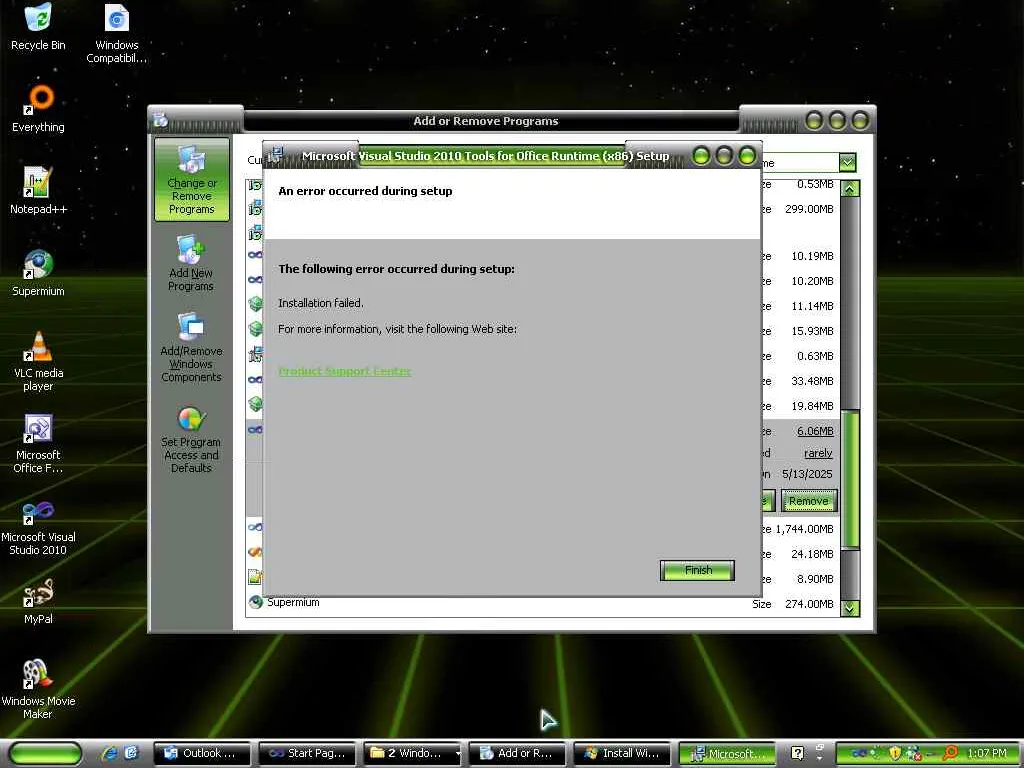Switch to Microsoft setup taskbar item
1024x768 pixels.
pos(727,753)
